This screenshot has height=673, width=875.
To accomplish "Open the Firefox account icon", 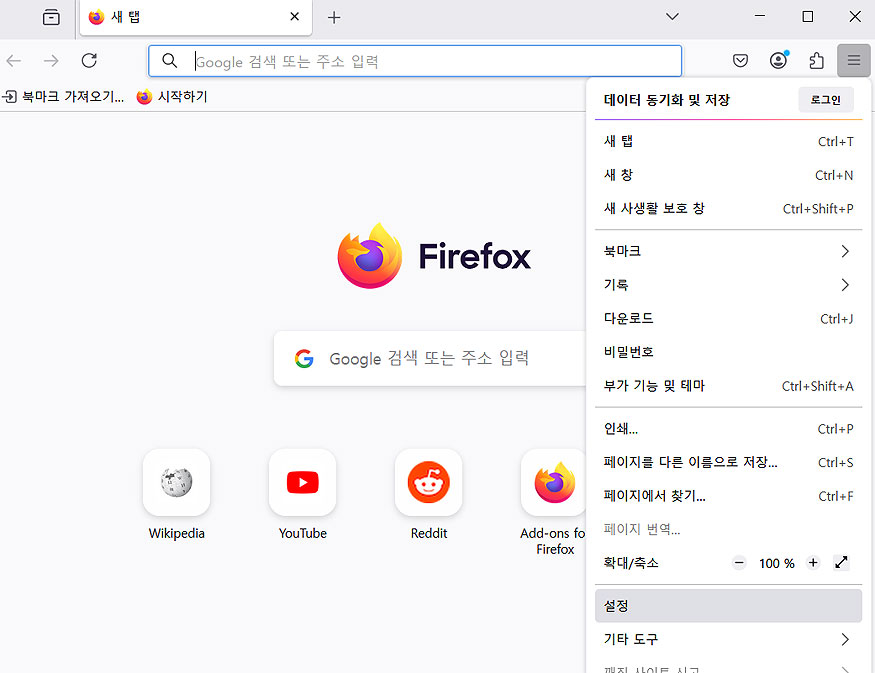I will click(778, 60).
